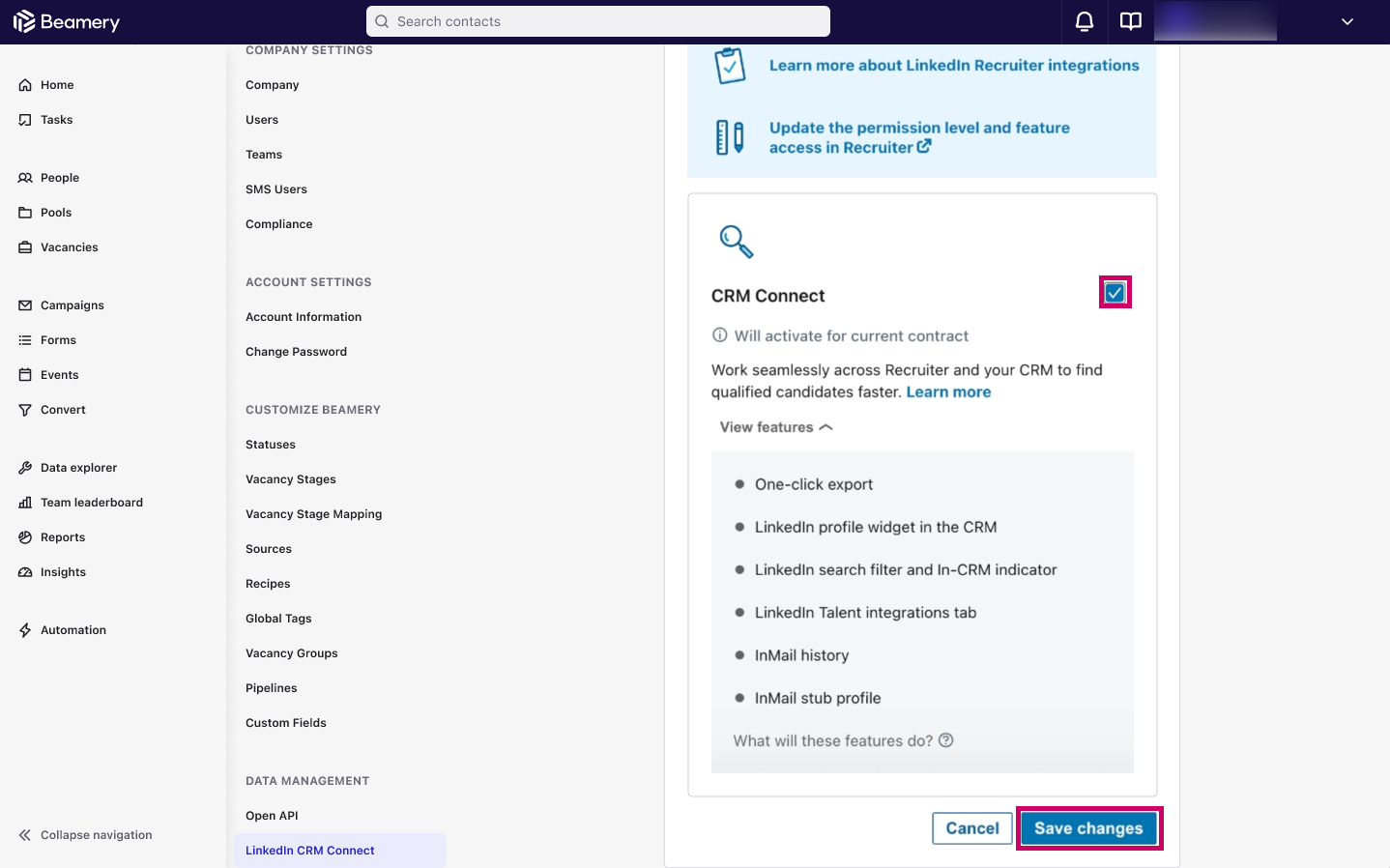Open Learn more about LinkedIn Recruiter integrations
The width and height of the screenshot is (1390, 868).
coord(954,66)
